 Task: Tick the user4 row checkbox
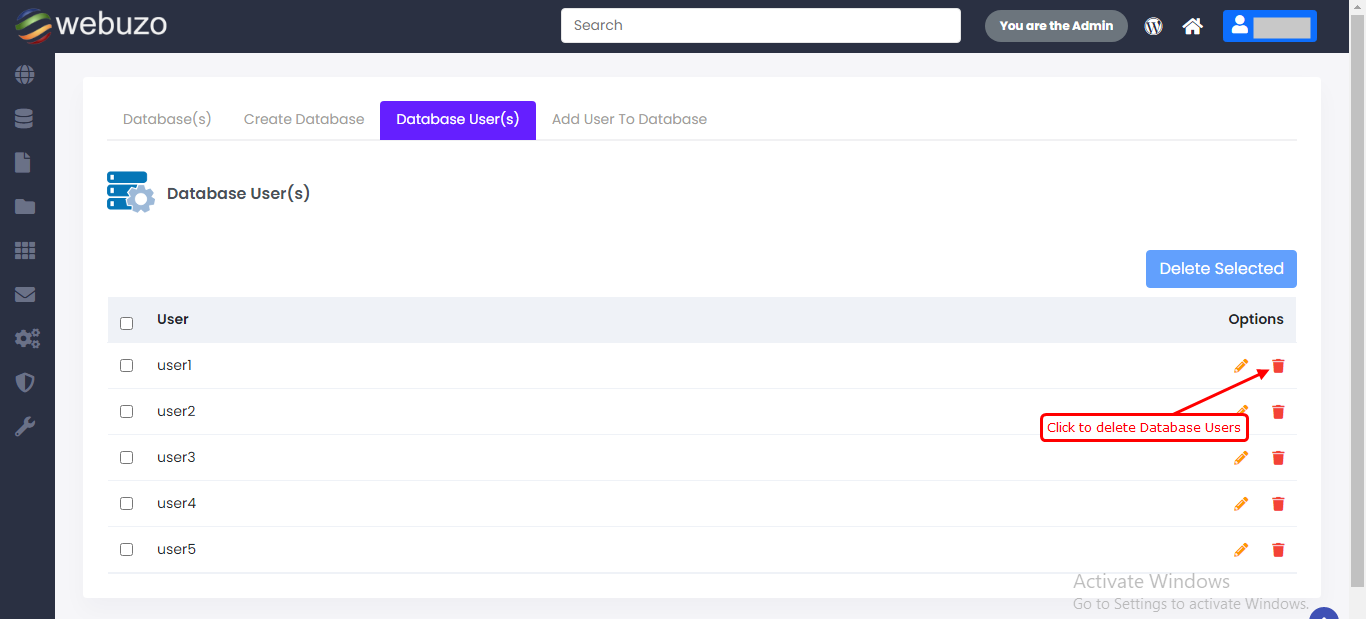pos(126,504)
